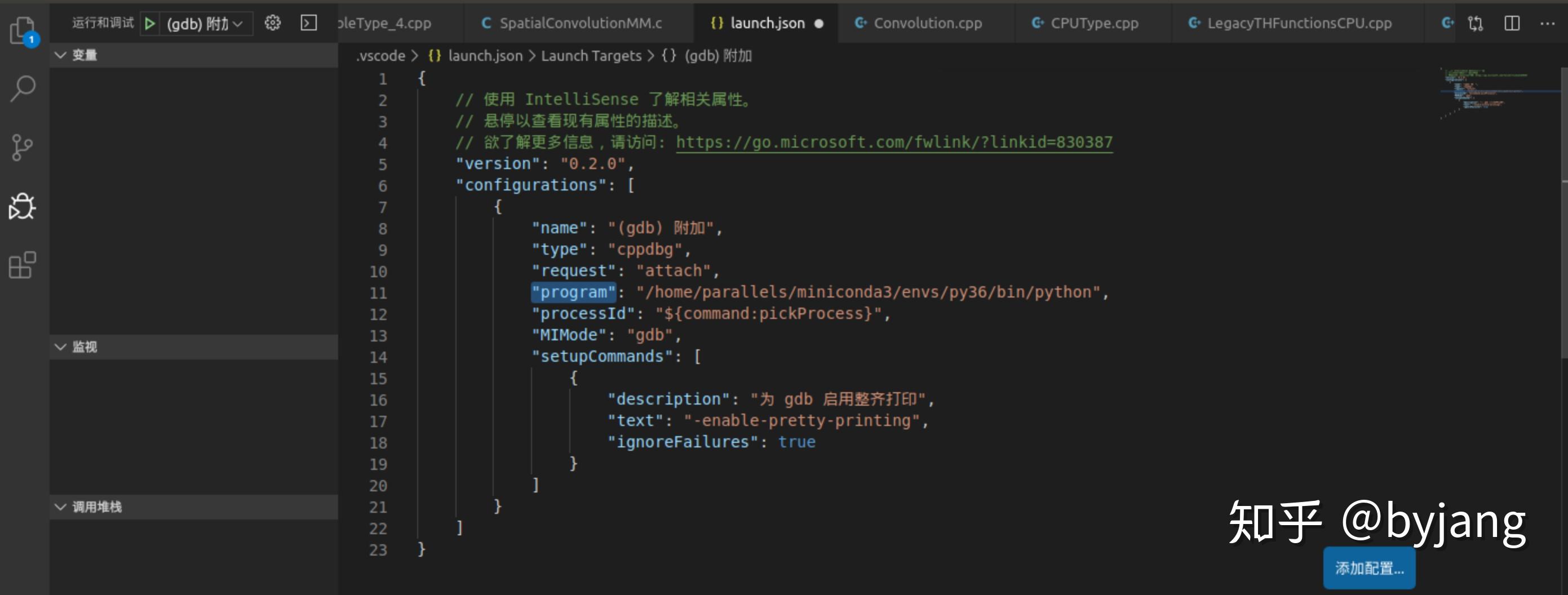
Task: Open editor more actions menu (...)
Action: [x=1547, y=23]
